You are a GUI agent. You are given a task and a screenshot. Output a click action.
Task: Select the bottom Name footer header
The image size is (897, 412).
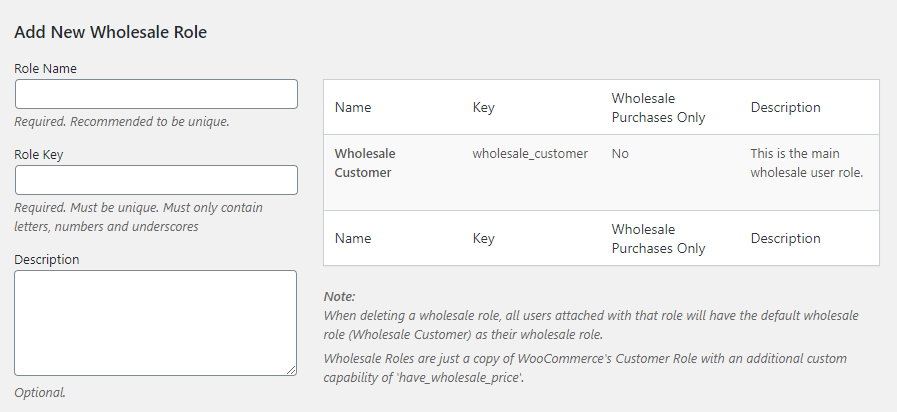click(353, 238)
